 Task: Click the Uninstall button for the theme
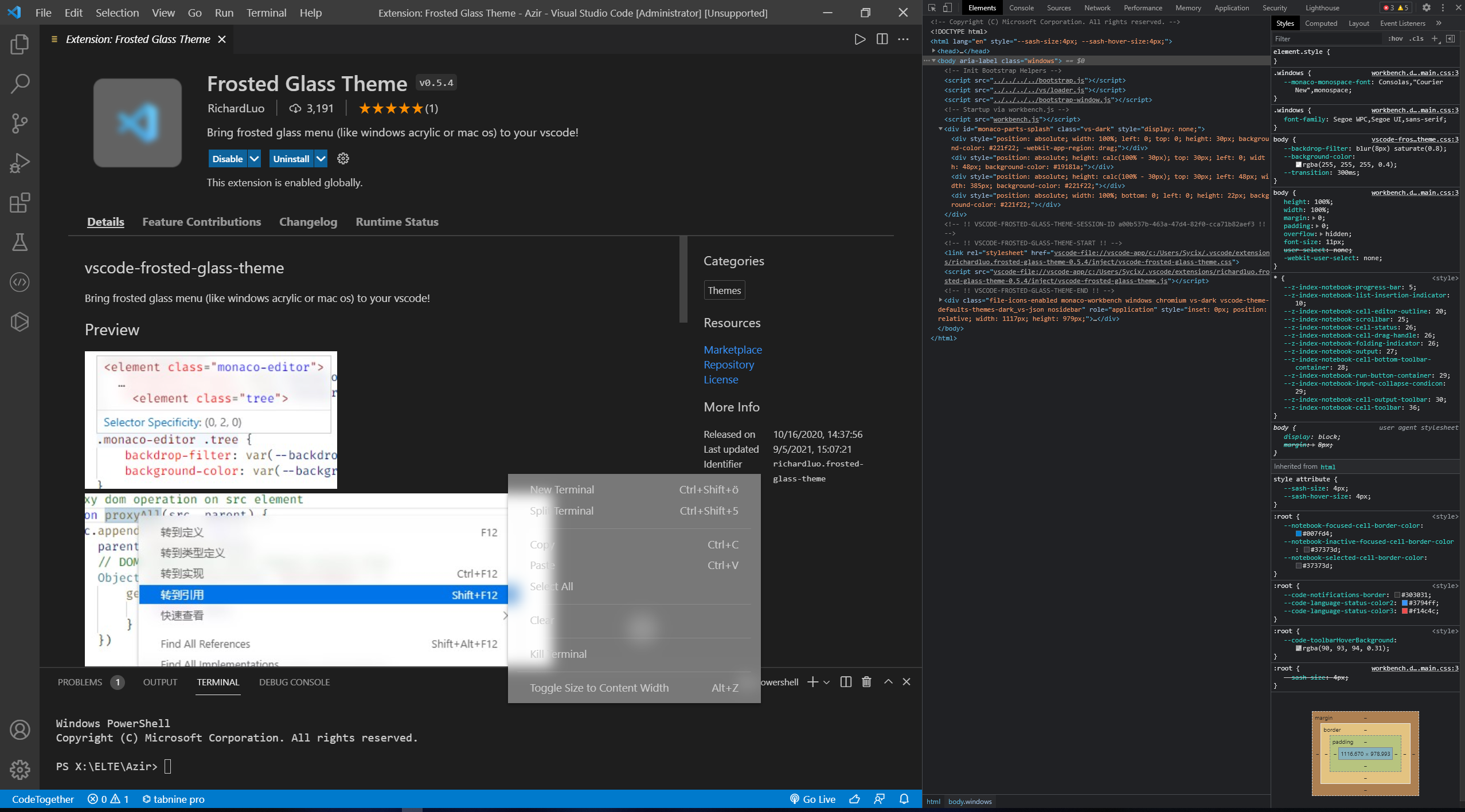click(291, 159)
